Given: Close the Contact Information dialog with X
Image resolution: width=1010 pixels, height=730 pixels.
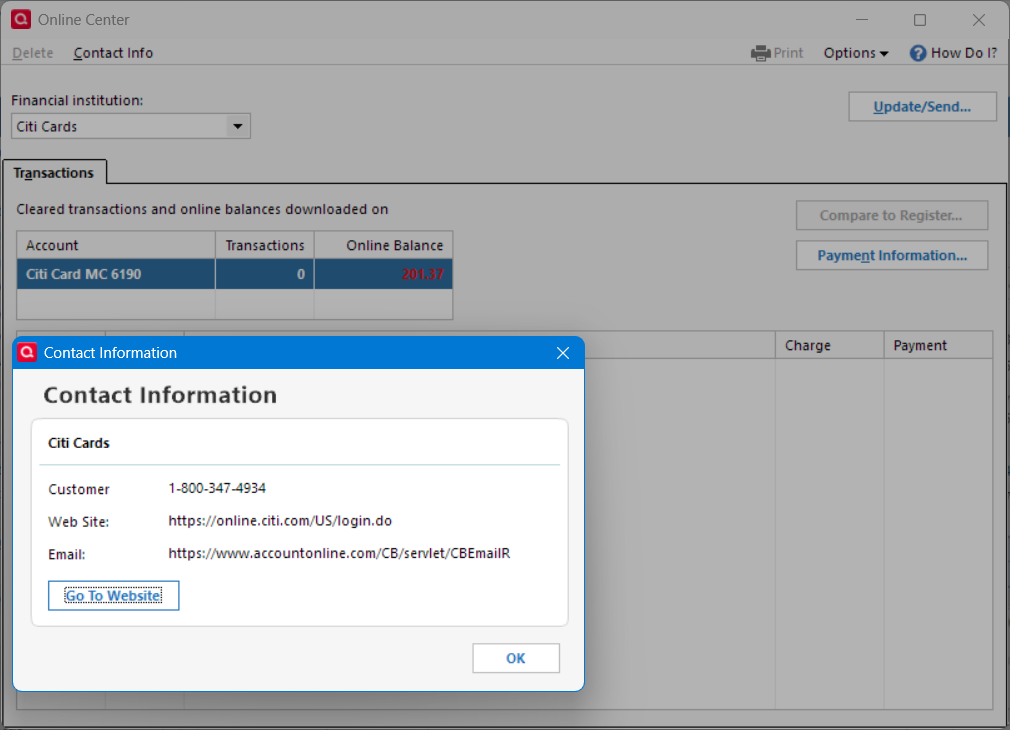Looking at the screenshot, I should click(562, 353).
